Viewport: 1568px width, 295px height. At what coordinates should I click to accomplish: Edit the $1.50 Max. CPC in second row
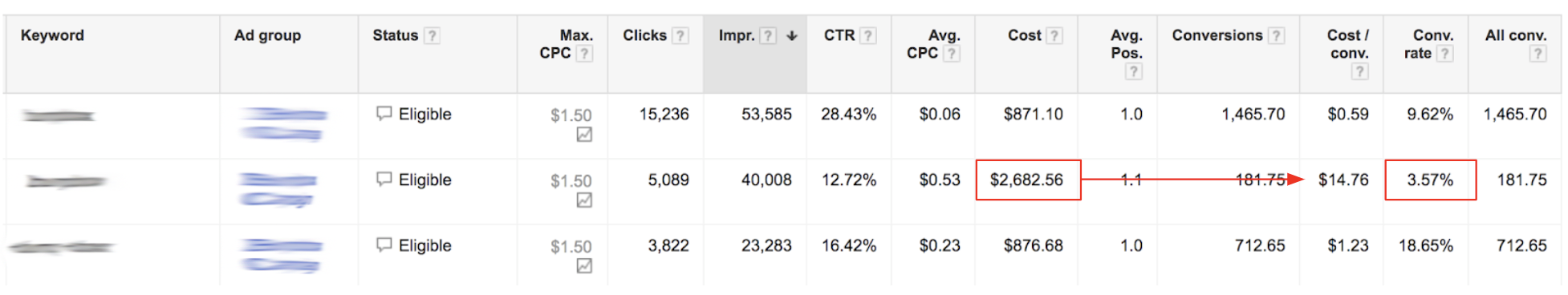(571, 181)
